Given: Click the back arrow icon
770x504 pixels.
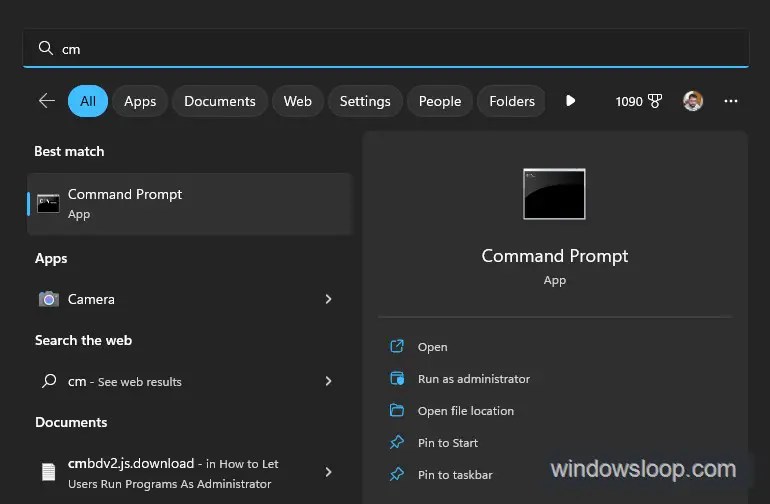Looking at the screenshot, I should [x=47, y=101].
